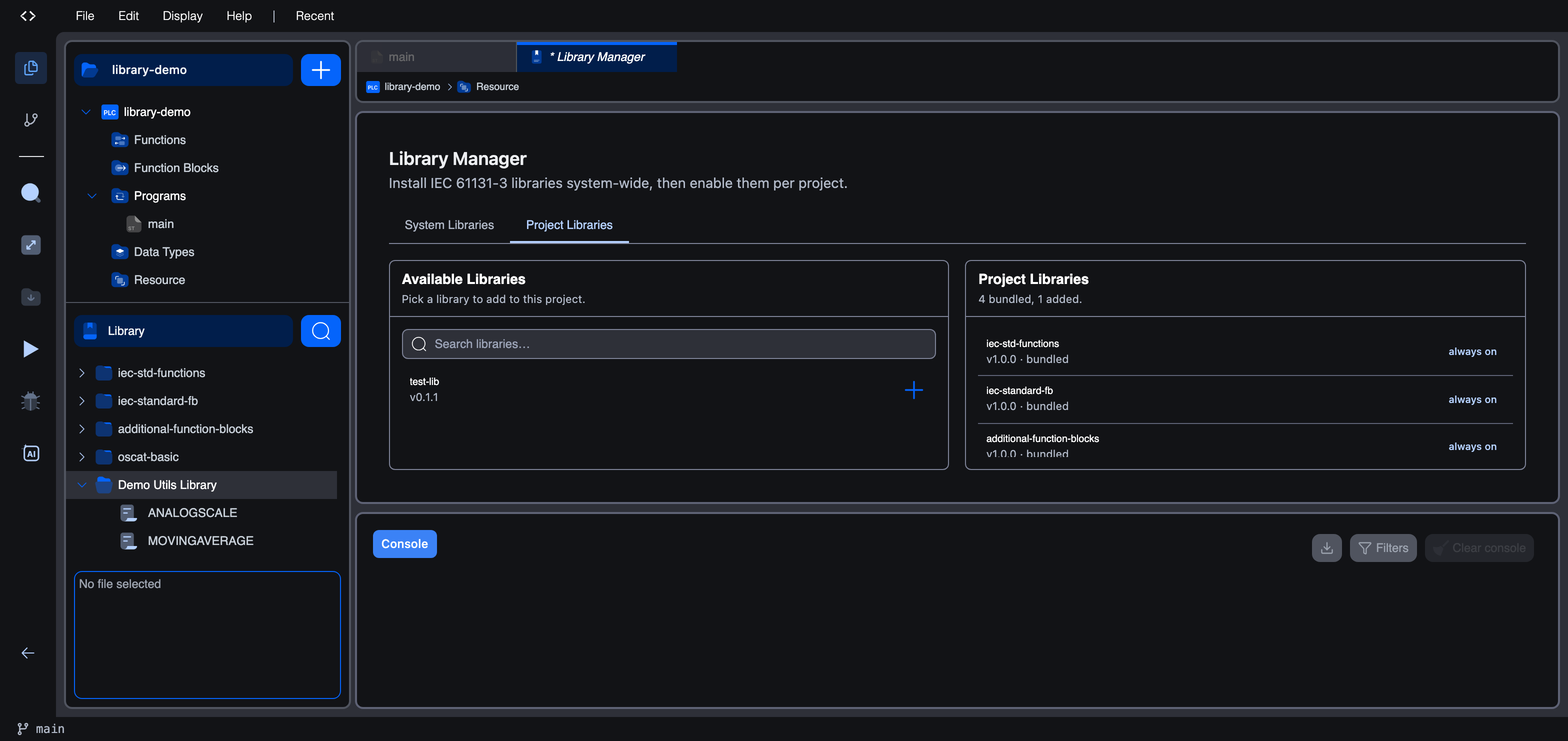
Task: Click the Function Blocks folder icon
Action: [x=120, y=168]
